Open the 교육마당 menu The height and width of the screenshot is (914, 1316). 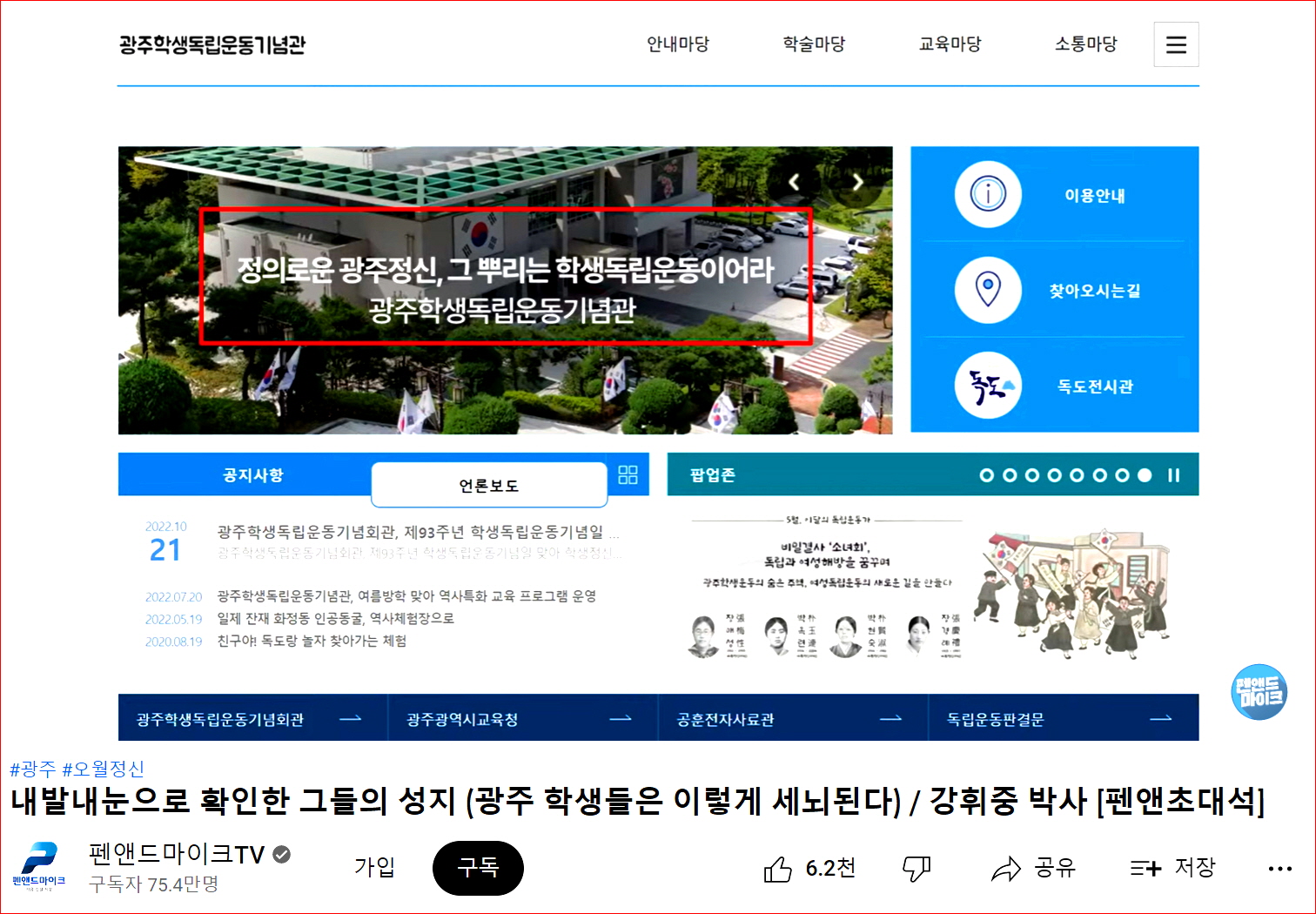950,44
